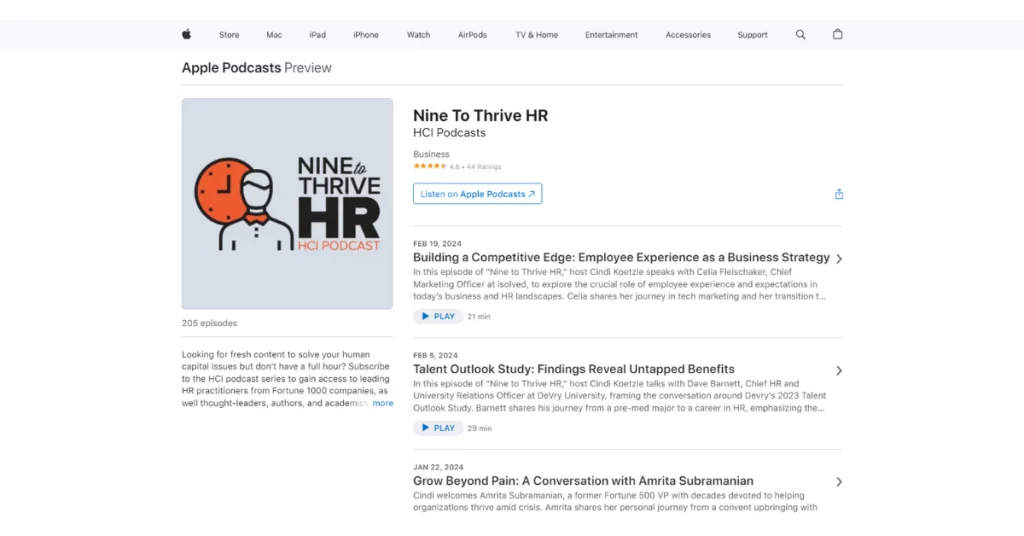Click the 21 min duration text
This screenshot has height=536, width=1024.
click(x=479, y=317)
